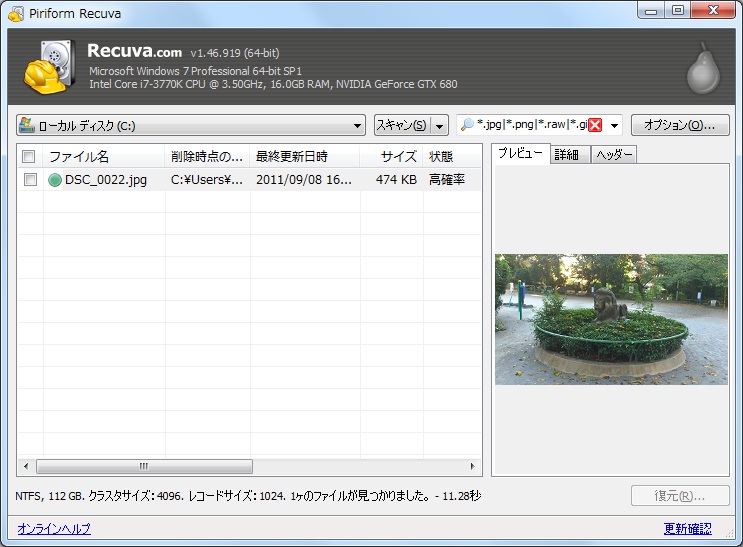Screen dimensions: 743x547
Task: Click the green status dot for DSC_0022.jpg
Action: pos(55,180)
